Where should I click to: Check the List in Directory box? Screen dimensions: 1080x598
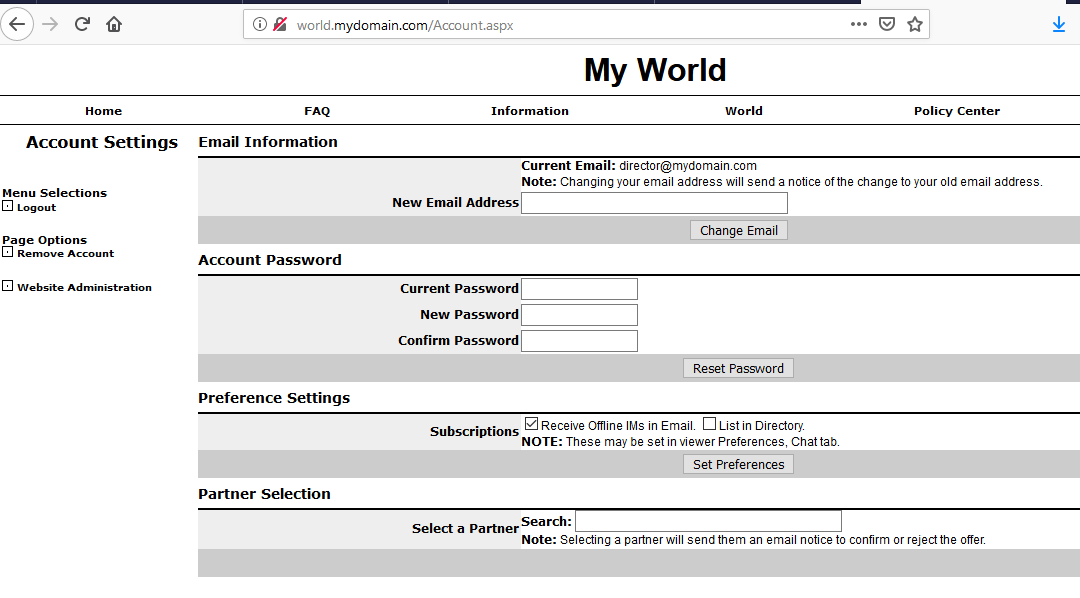[709, 424]
